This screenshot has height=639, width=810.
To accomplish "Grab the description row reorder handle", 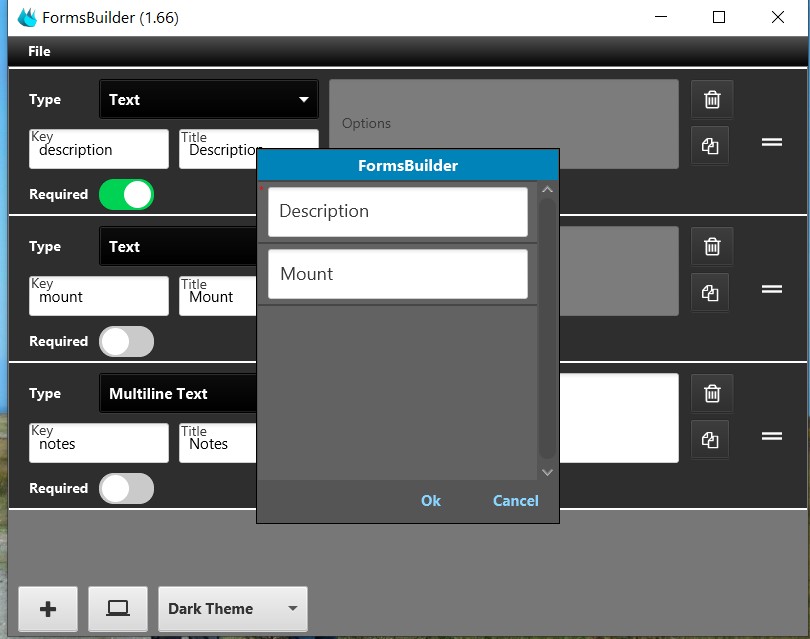I will (x=771, y=142).
